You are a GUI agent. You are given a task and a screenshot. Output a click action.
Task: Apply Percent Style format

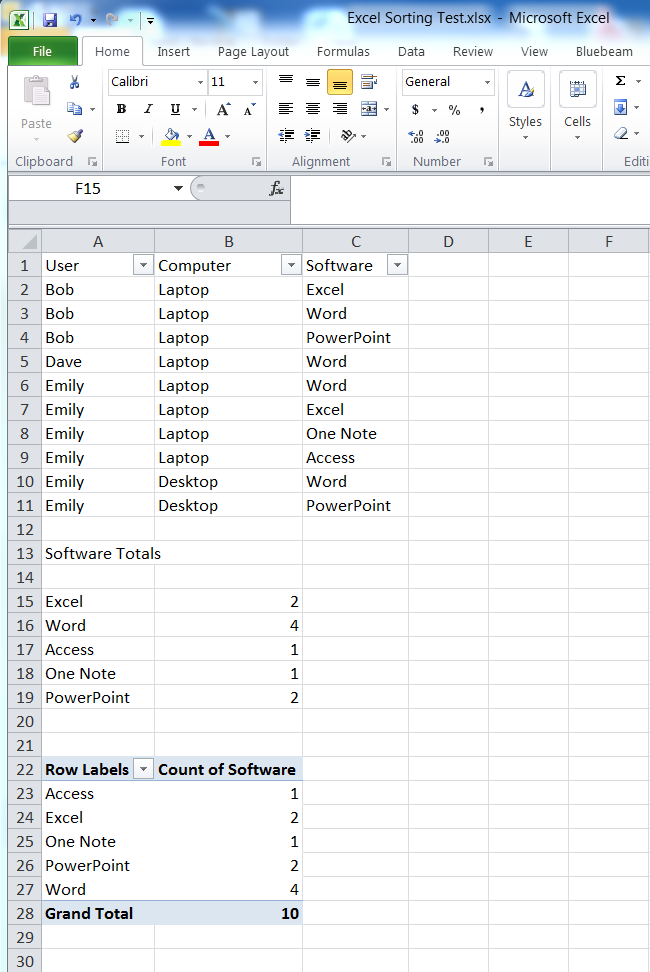pos(455,110)
